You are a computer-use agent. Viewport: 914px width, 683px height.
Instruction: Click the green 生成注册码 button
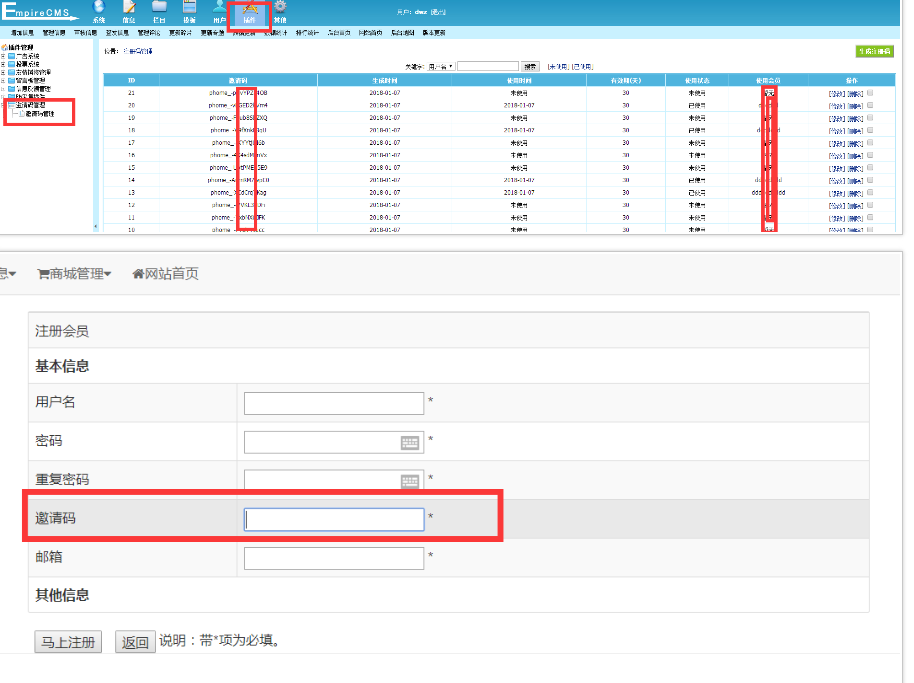[x=874, y=51]
